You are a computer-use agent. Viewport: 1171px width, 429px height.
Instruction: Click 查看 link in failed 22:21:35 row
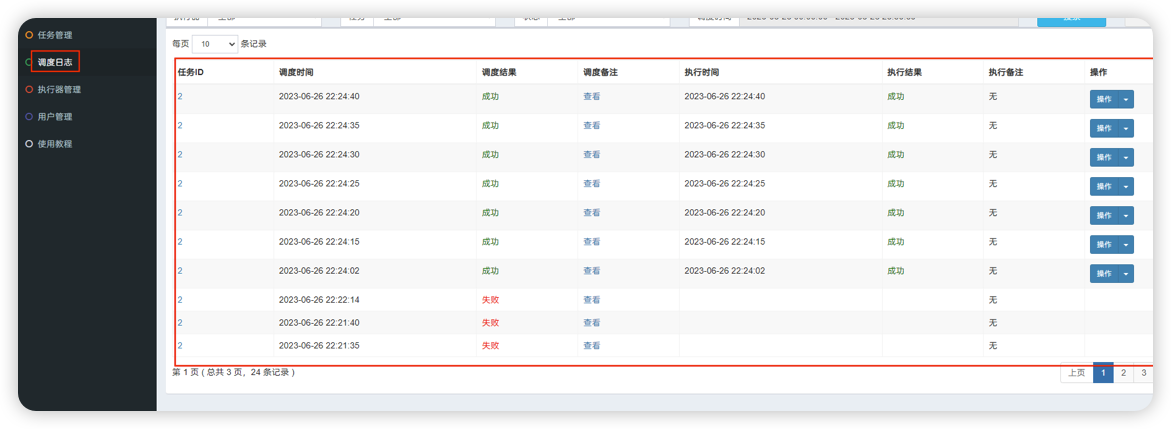[x=591, y=346]
